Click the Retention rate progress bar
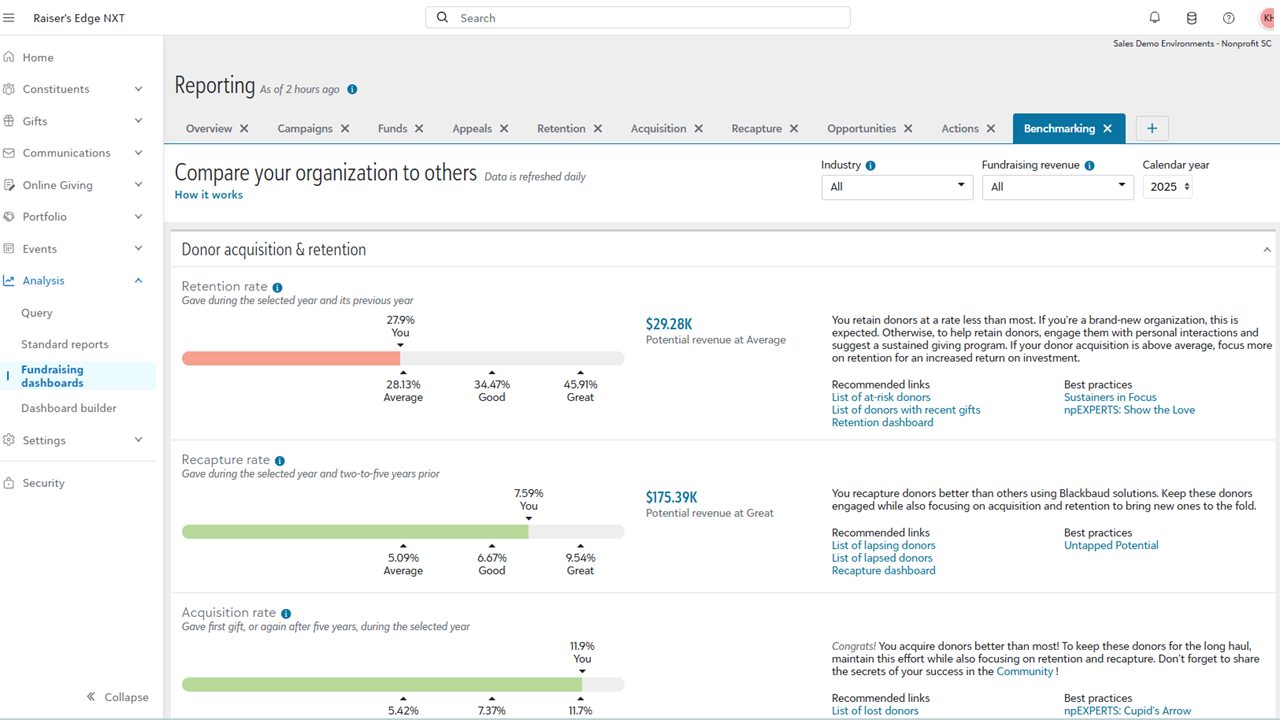Viewport: 1280px width, 720px height. (402, 359)
